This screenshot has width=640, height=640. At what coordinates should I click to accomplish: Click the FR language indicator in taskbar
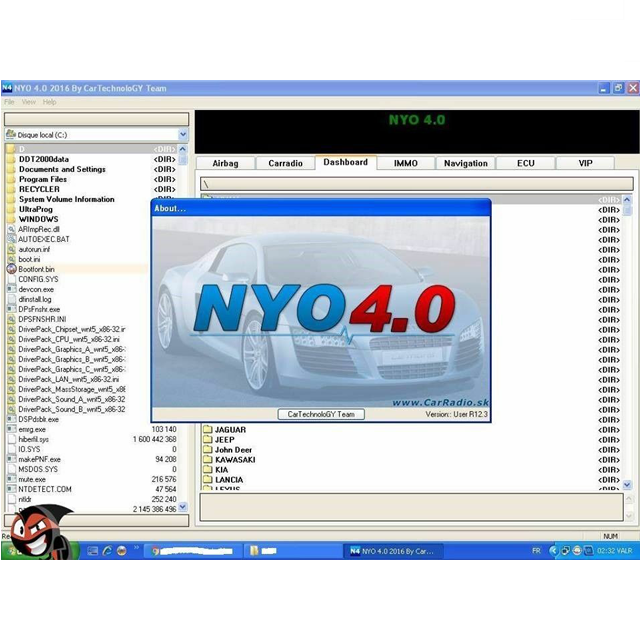(x=536, y=551)
